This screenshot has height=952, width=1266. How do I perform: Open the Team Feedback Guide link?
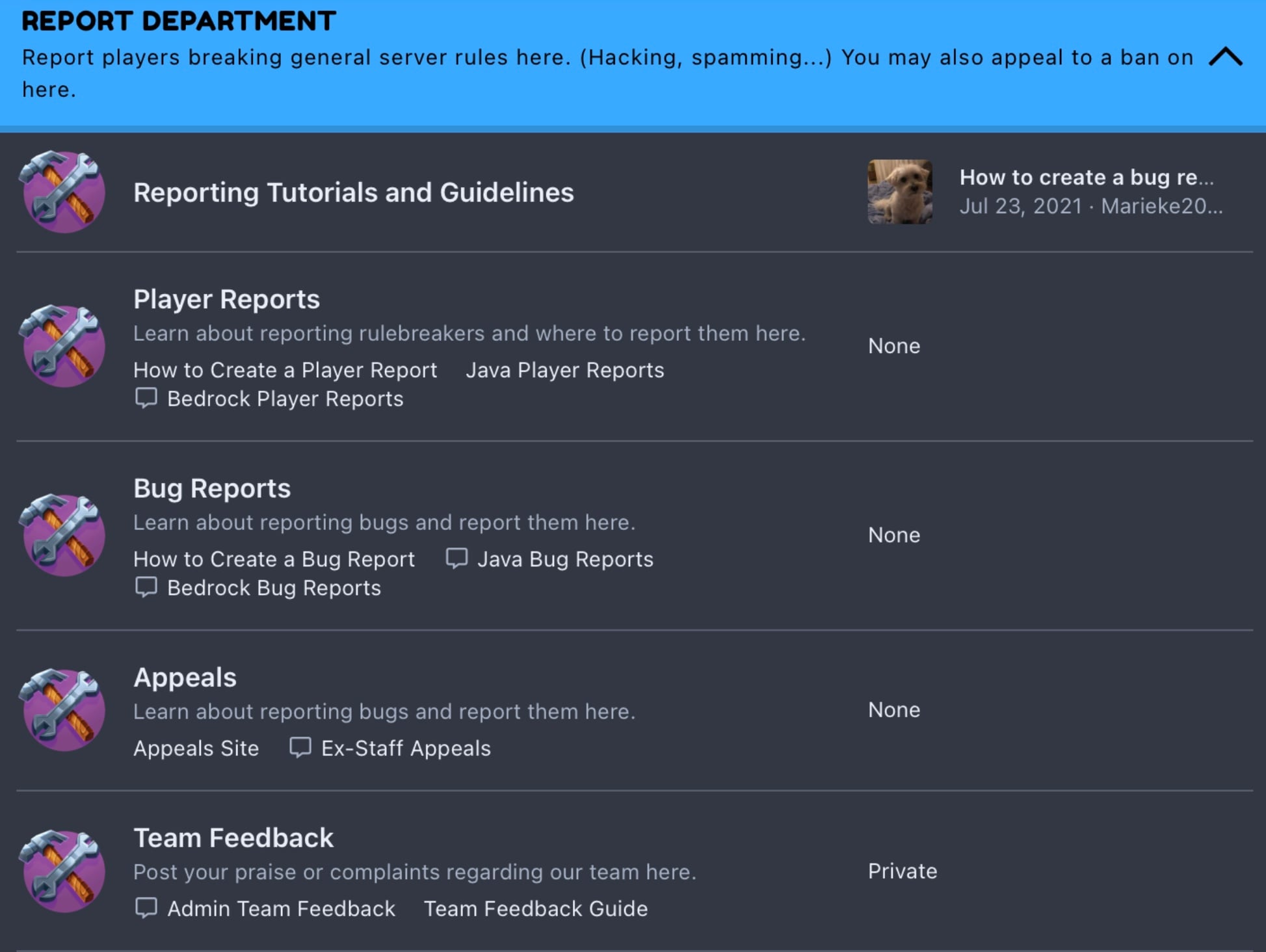(536, 908)
